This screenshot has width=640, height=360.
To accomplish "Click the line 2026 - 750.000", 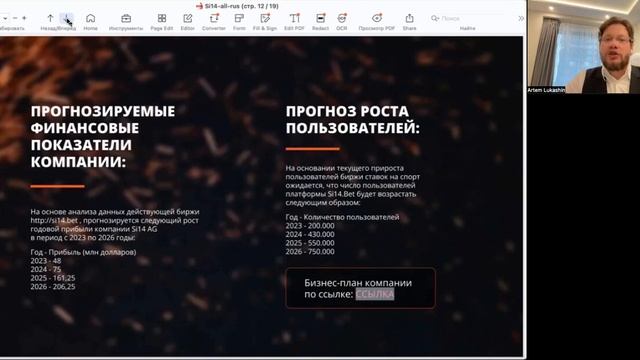I will tap(310, 251).
